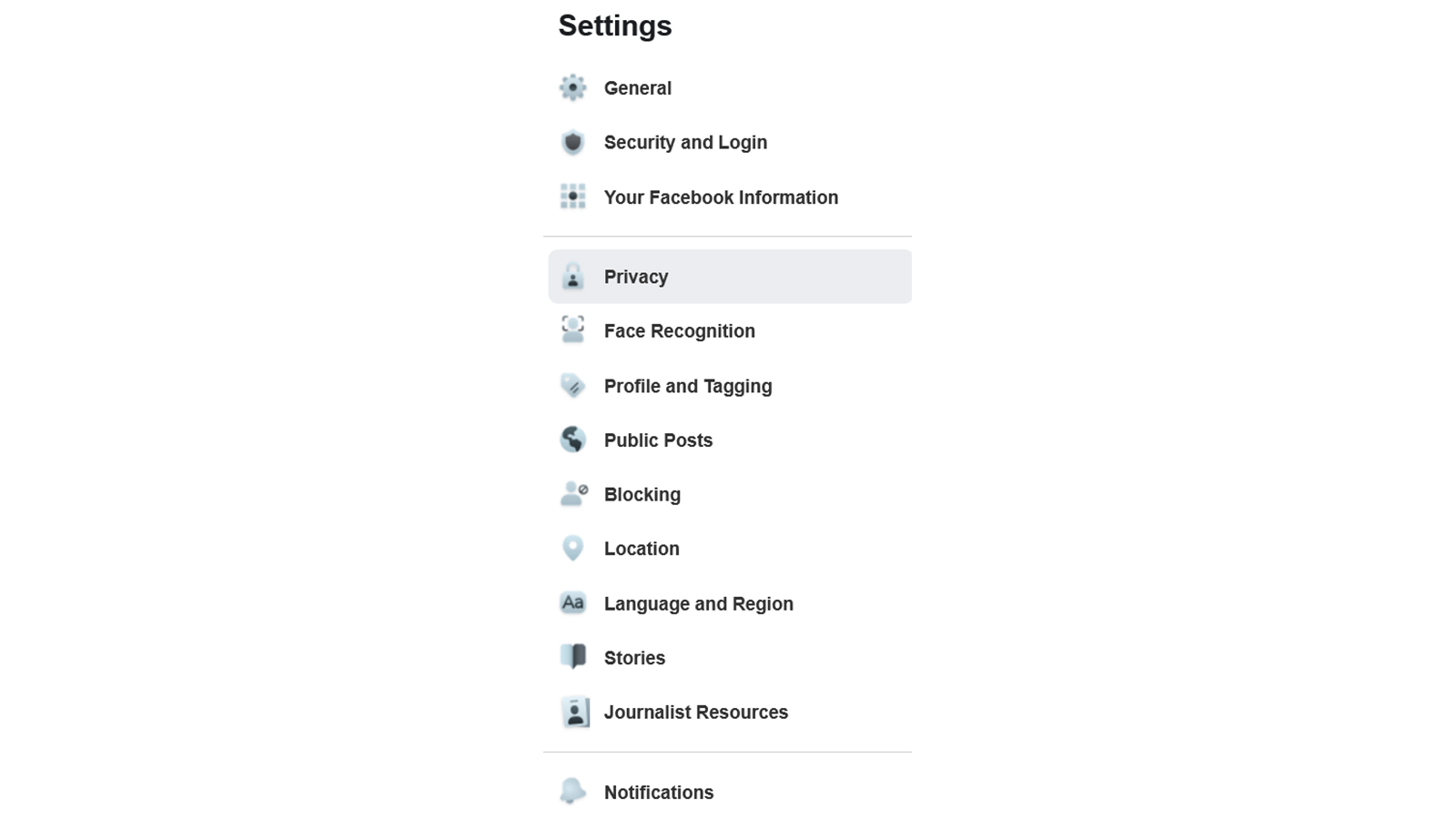Click the Profile and Tagging tag icon
This screenshot has width=1456, height=819.
(572, 386)
